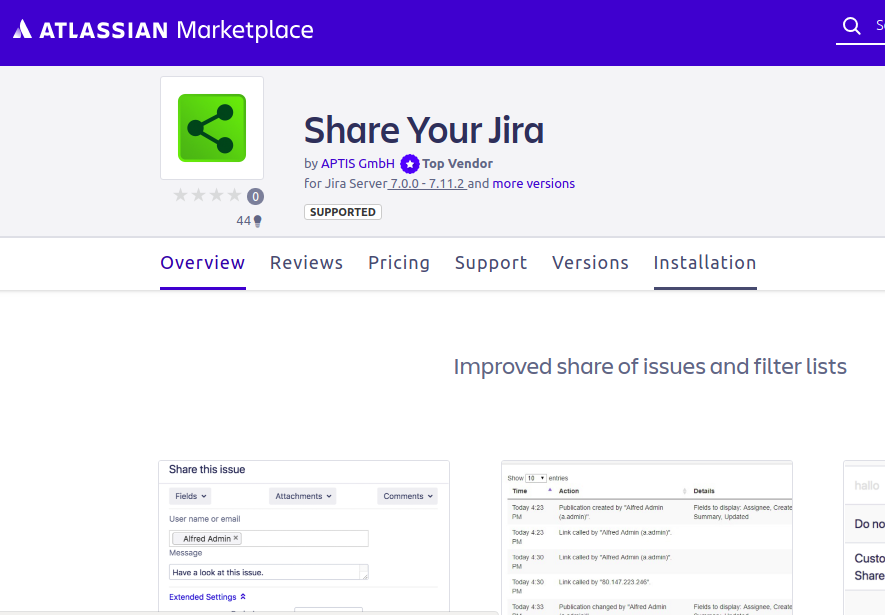Viewport: 885px width, 615px height.
Task: Click the star rating icons
Action: pos(207,196)
